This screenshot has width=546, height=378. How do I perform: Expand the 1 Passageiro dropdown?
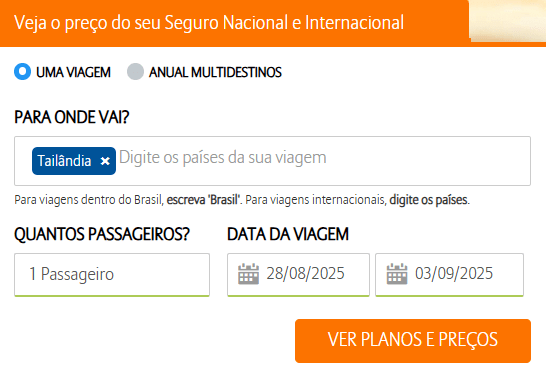click(112, 275)
